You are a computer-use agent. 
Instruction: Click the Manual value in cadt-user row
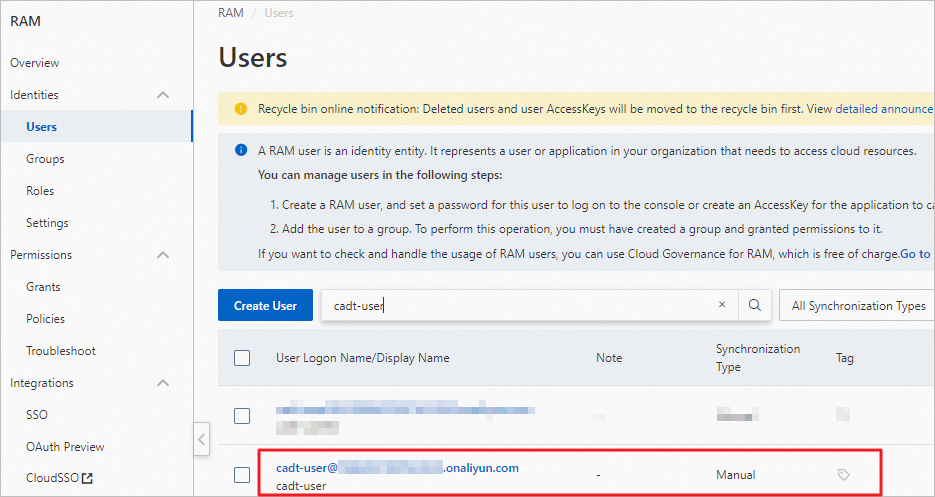[x=736, y=475]
